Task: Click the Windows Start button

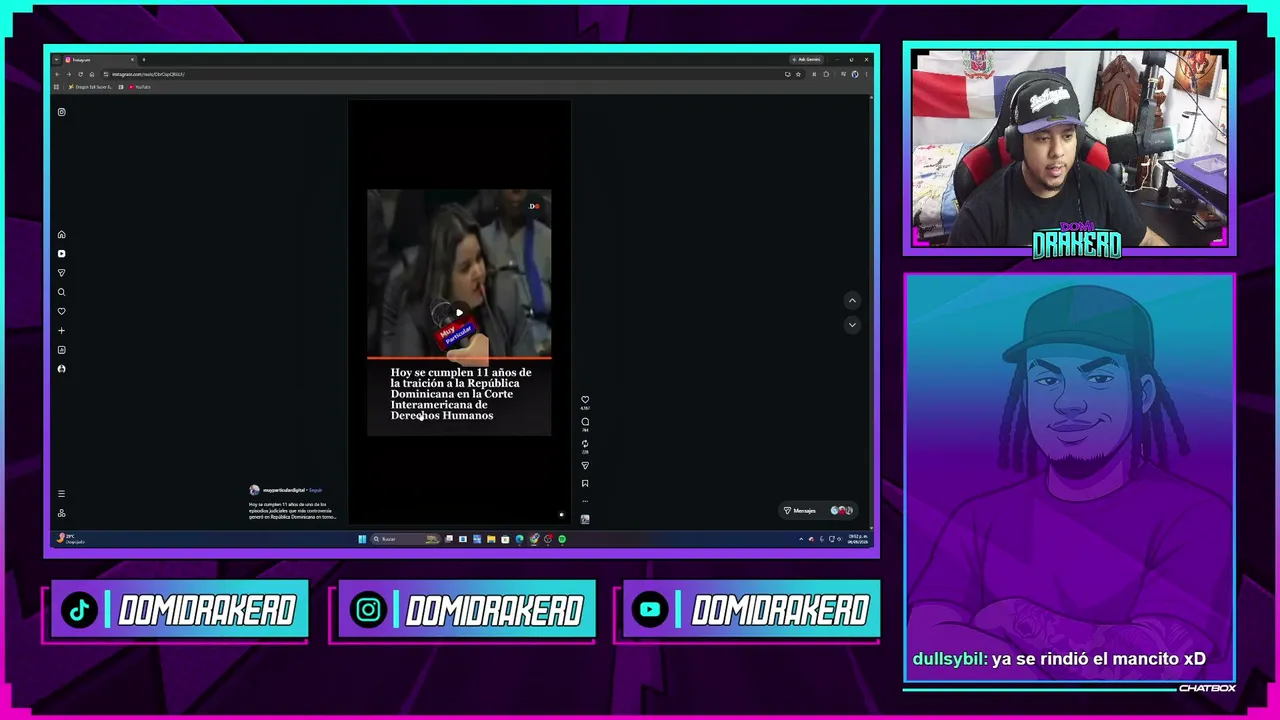Action: (x=362, y=539)
